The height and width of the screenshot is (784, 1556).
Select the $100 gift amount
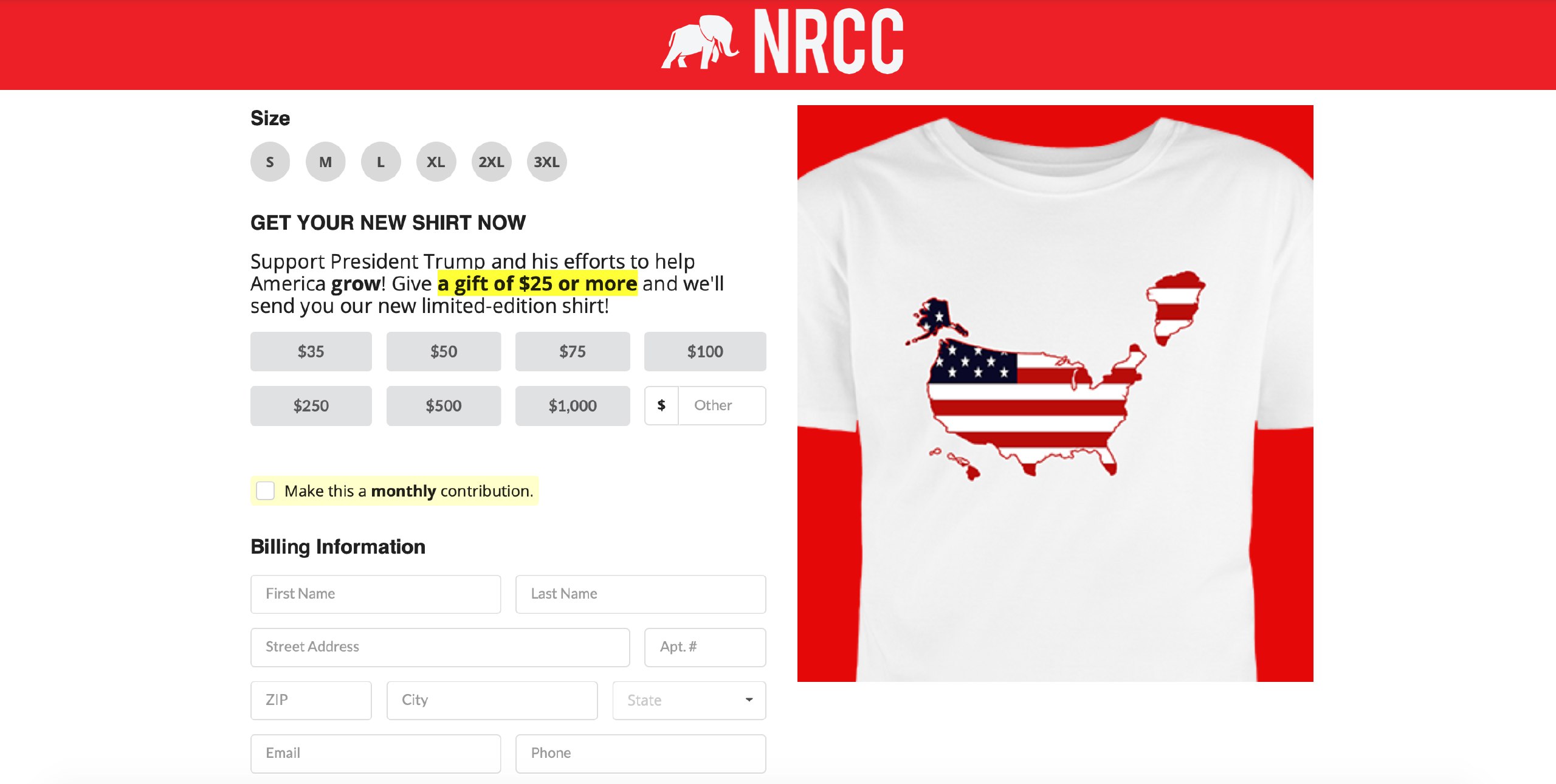pyautogui.click(x=705, y=351)
